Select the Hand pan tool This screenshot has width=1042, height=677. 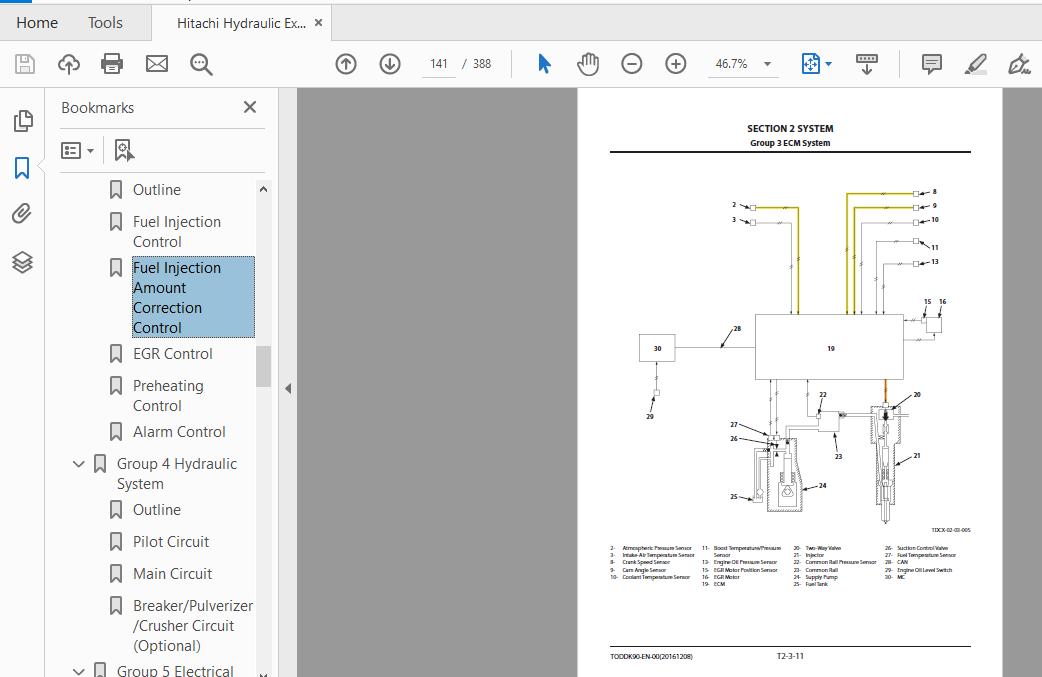588,64
